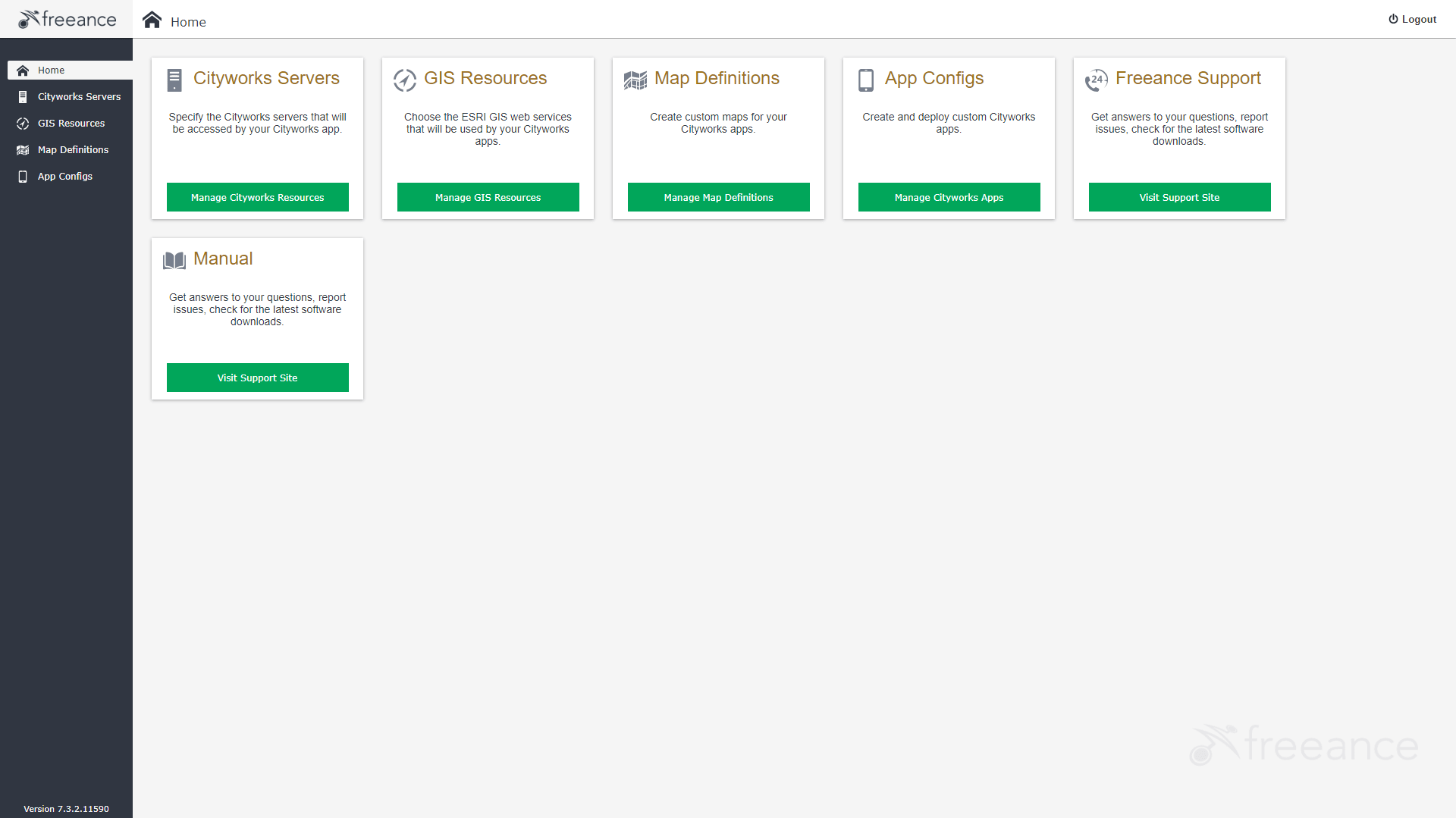Click compass icon on GIS Resources card

(405, 80)
